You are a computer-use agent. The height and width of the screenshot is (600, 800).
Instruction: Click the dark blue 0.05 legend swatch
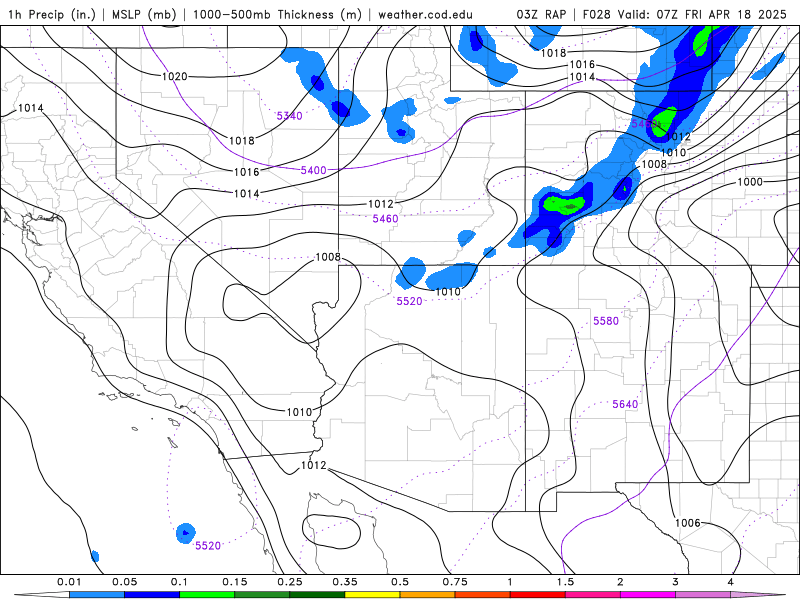click(152, 595)
